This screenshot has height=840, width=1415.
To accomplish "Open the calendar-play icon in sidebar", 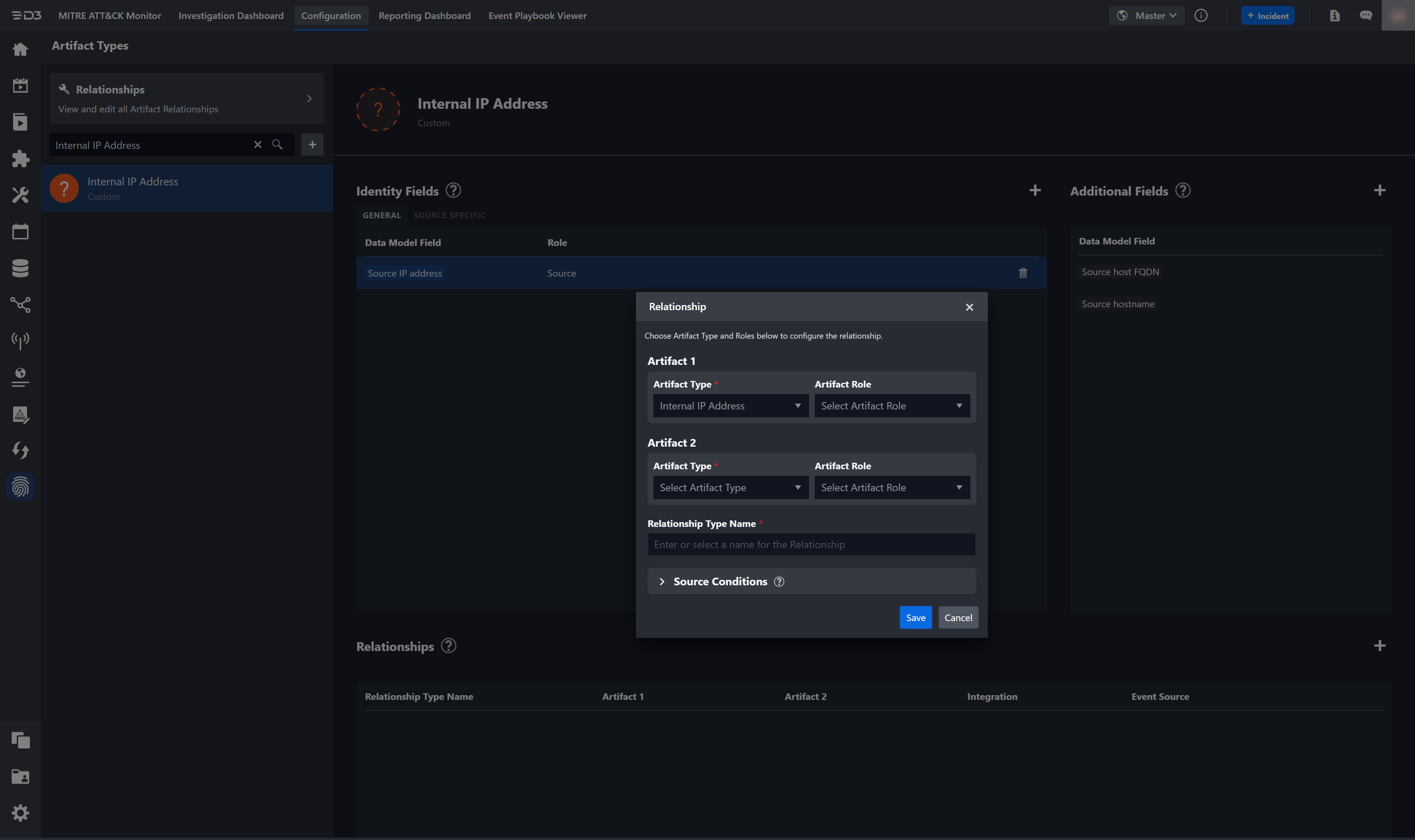I will click(20, 85).
